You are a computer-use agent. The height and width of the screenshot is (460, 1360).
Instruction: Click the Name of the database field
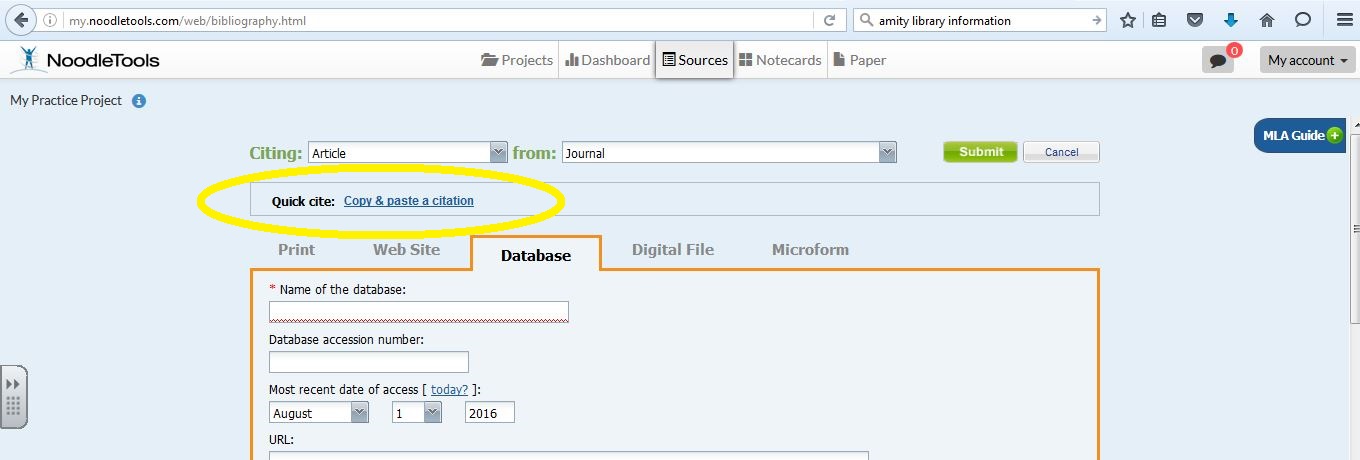419,312
